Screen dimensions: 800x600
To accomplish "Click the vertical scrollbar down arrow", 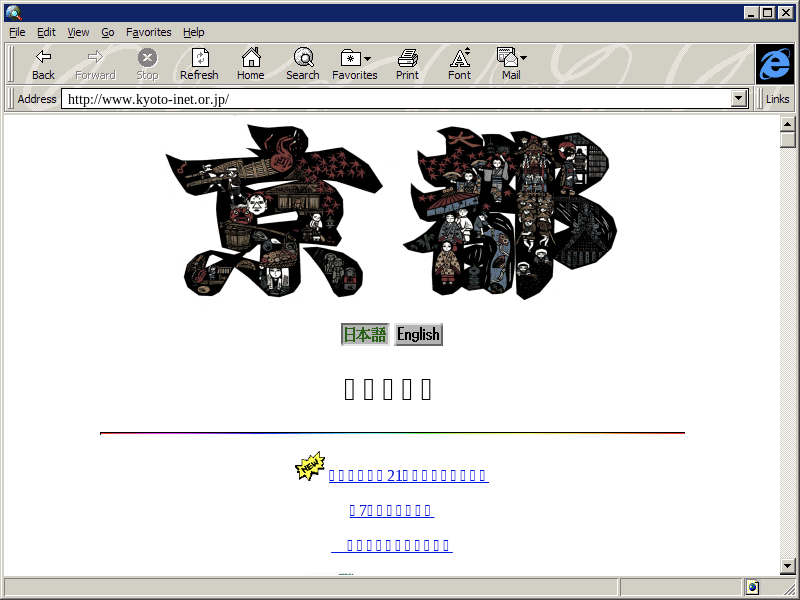I will click(788, 567).
